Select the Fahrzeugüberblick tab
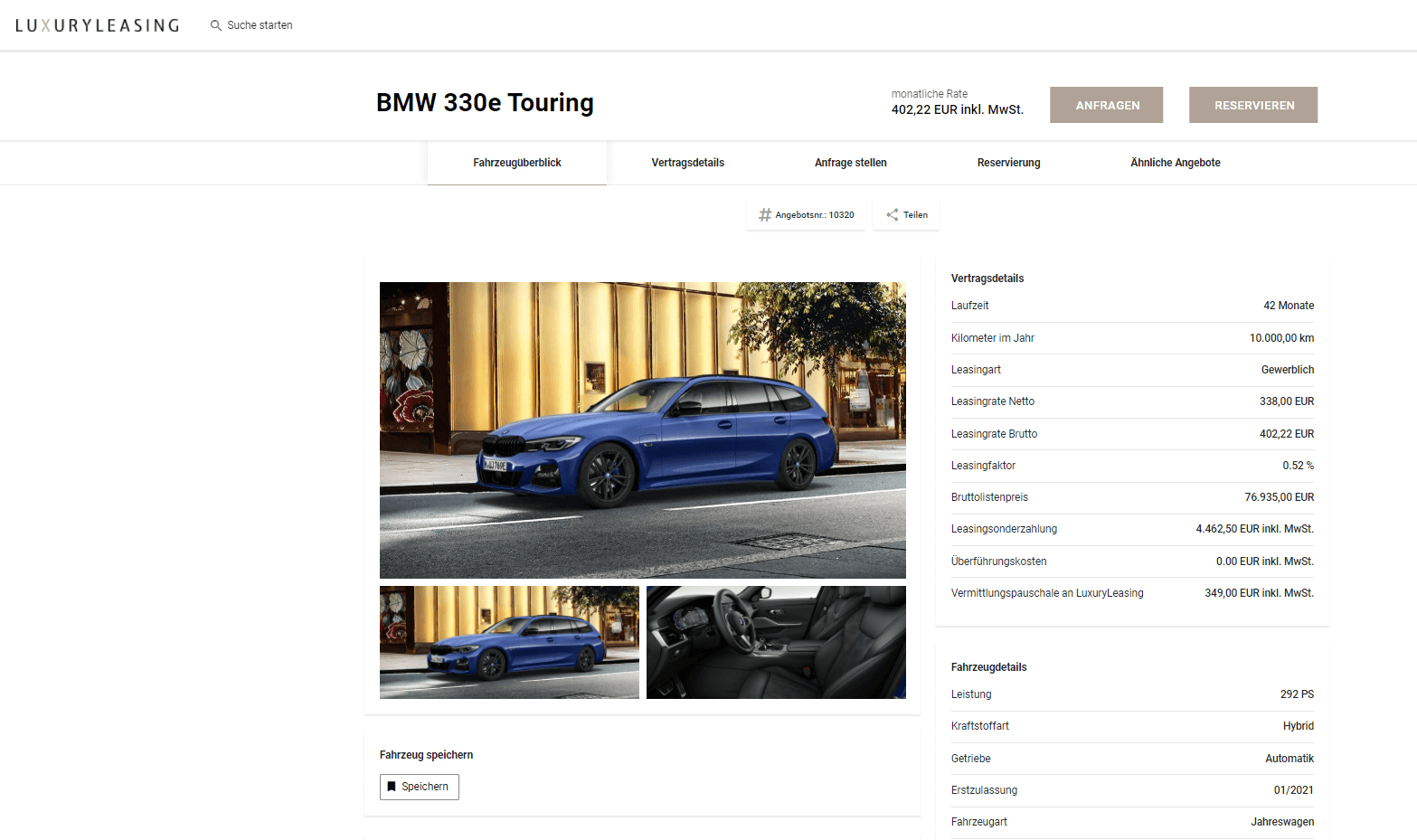The image size is (1417, 840). pyautogui.click(x=517, y=163)
